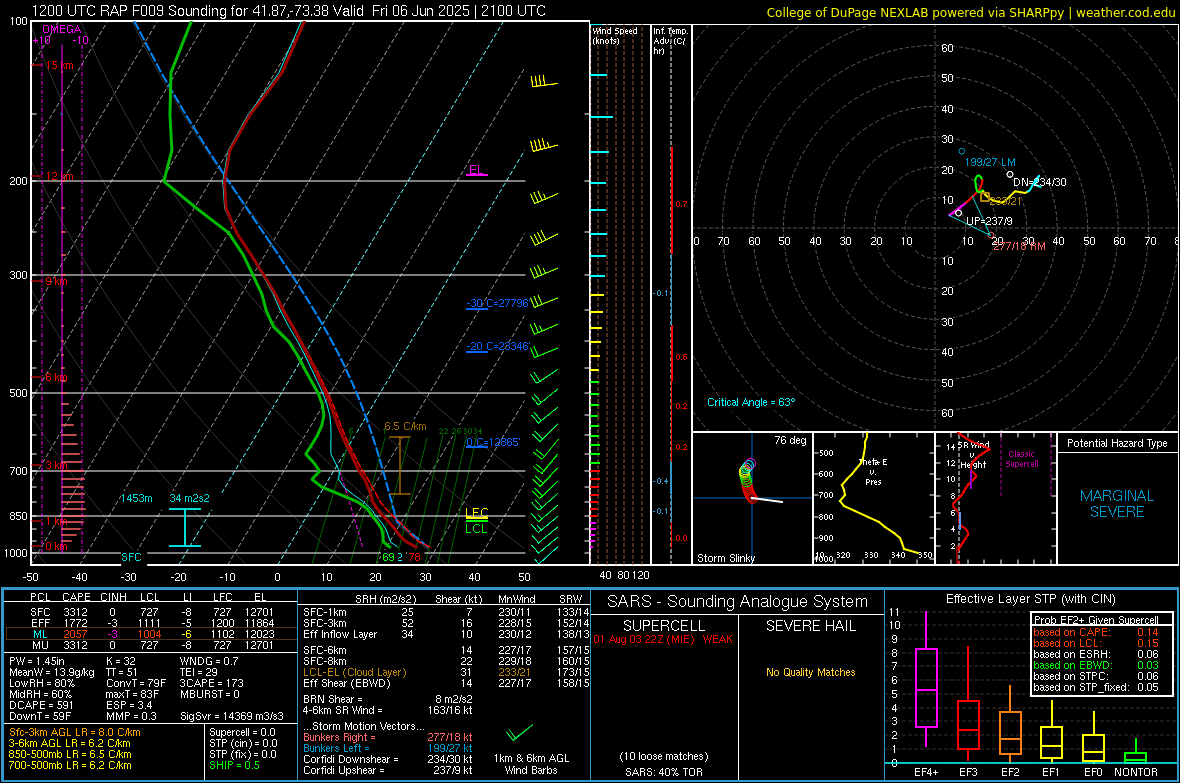Click the Potential Hazard Type header

pos(1117,443)
